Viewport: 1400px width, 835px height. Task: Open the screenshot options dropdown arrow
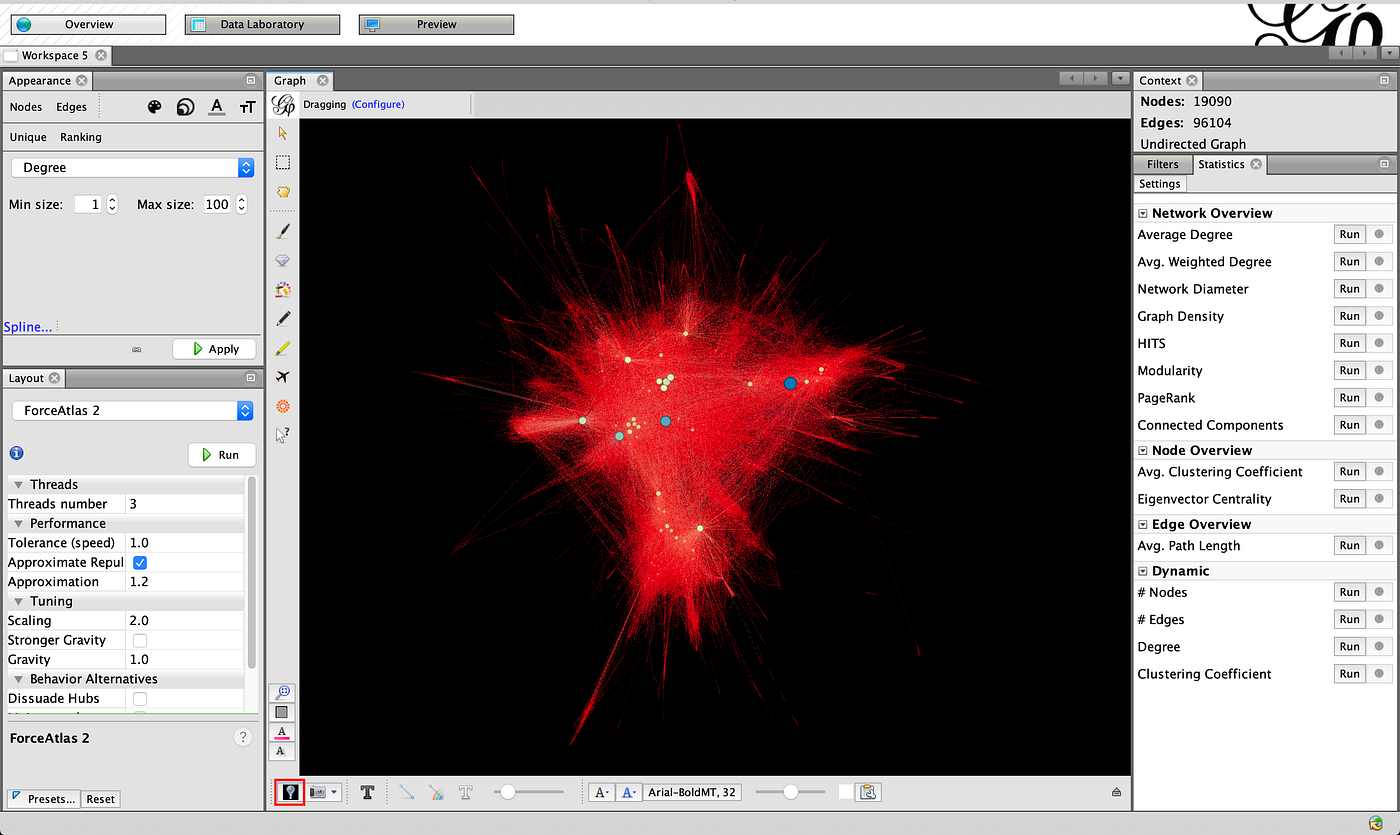tap(335, 792)
